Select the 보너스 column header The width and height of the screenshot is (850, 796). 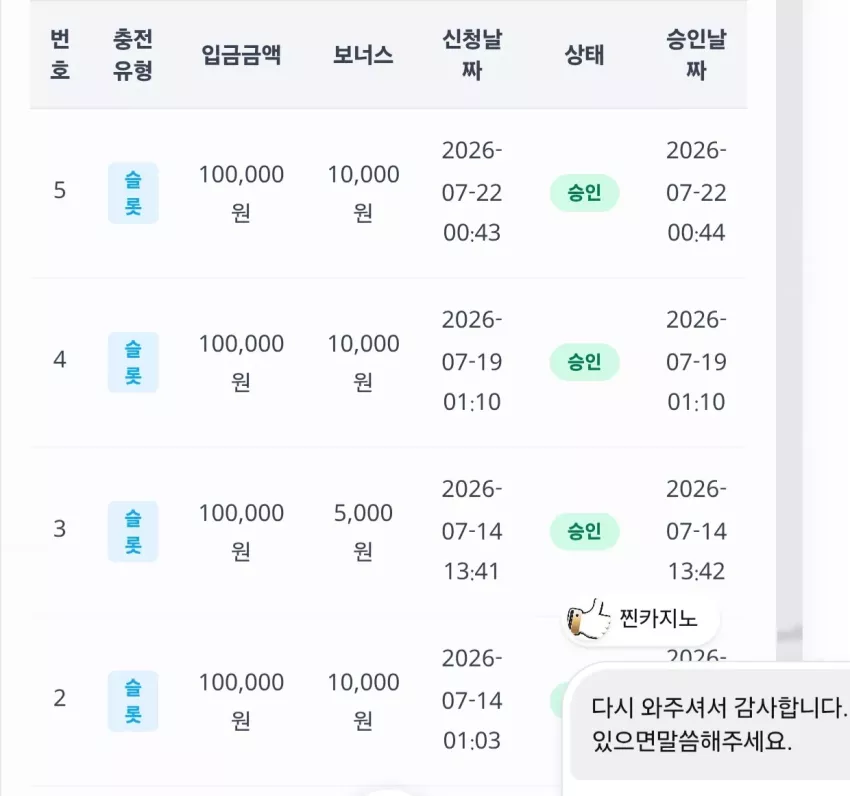[363, 55]
